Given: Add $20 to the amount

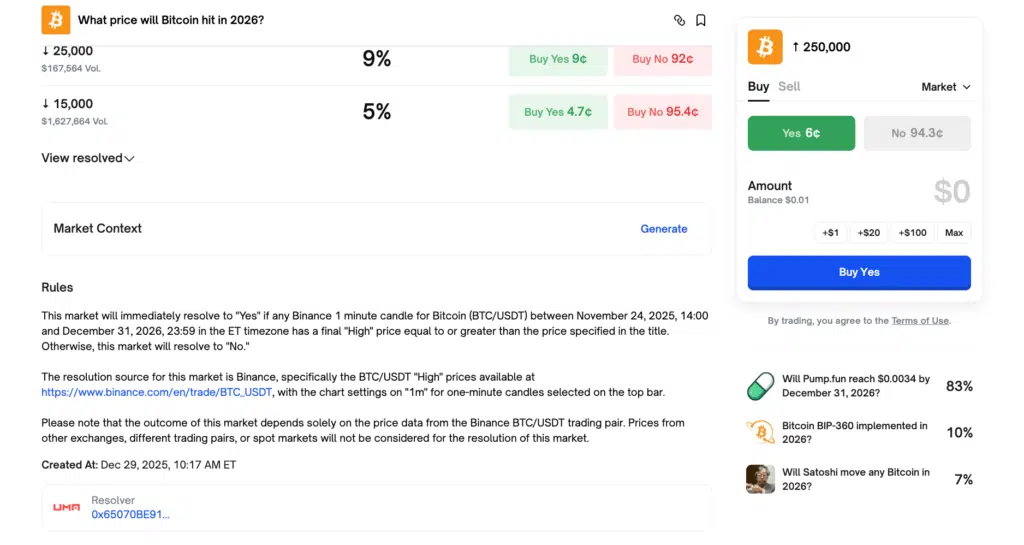Looking at the screenshot, I should [x=869, y=233].
